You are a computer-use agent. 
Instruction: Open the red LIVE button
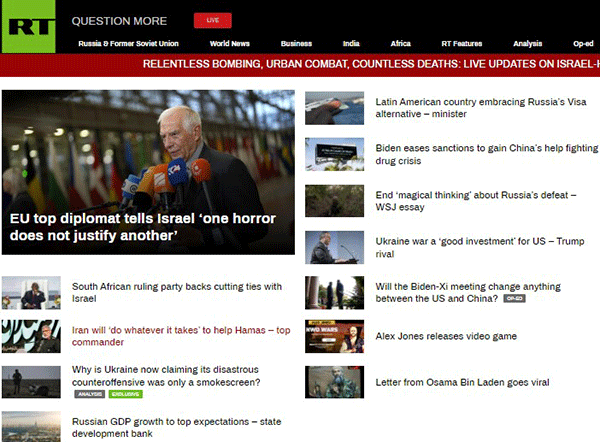pyautogui.click(x=213, y=20)
